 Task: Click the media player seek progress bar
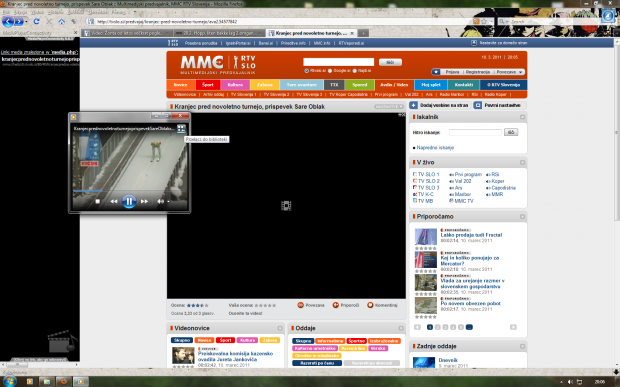pos(129,191)
